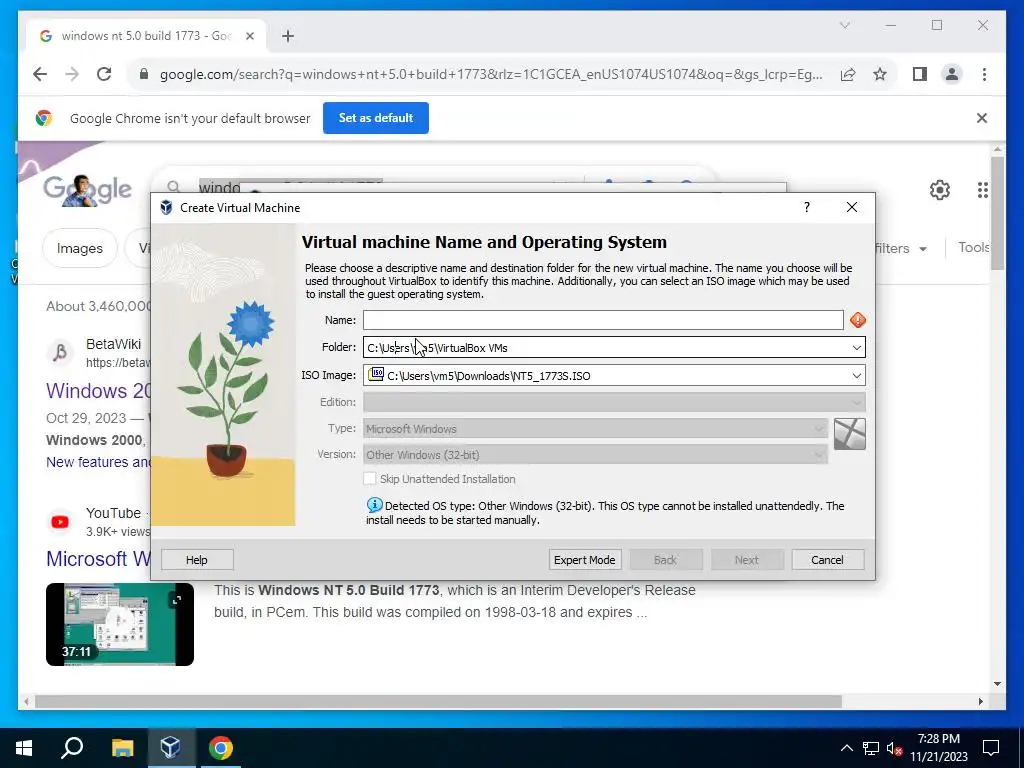Screen dimensions: 1024x768
Task: Click the BetaWiki site icon
Action: point(60,353)
